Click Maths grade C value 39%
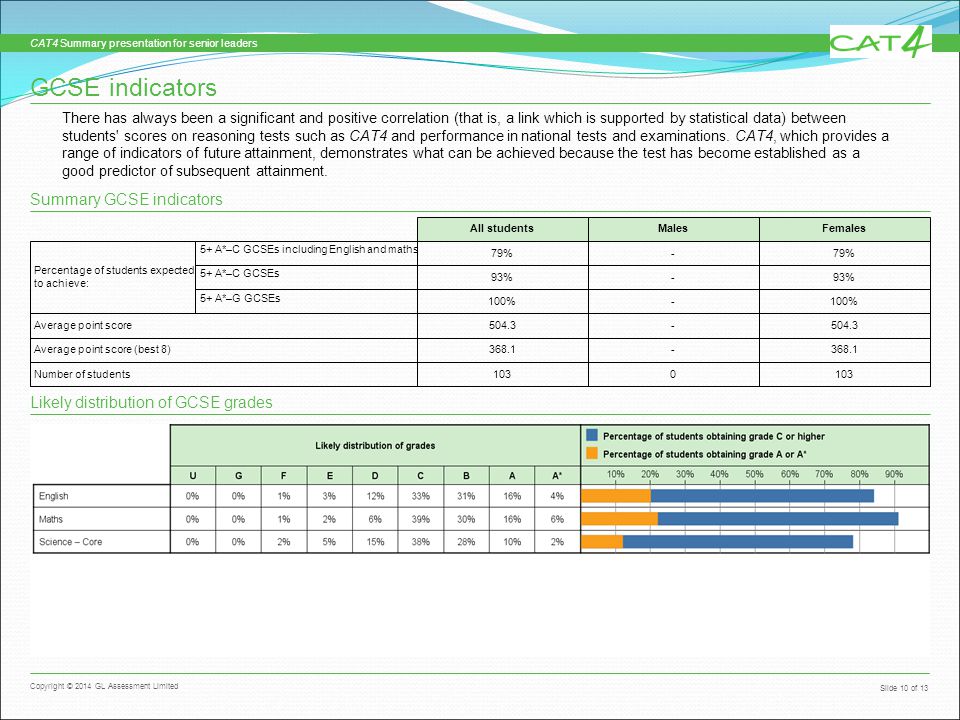This screenshot has width=960, height=720. [421, 519]
